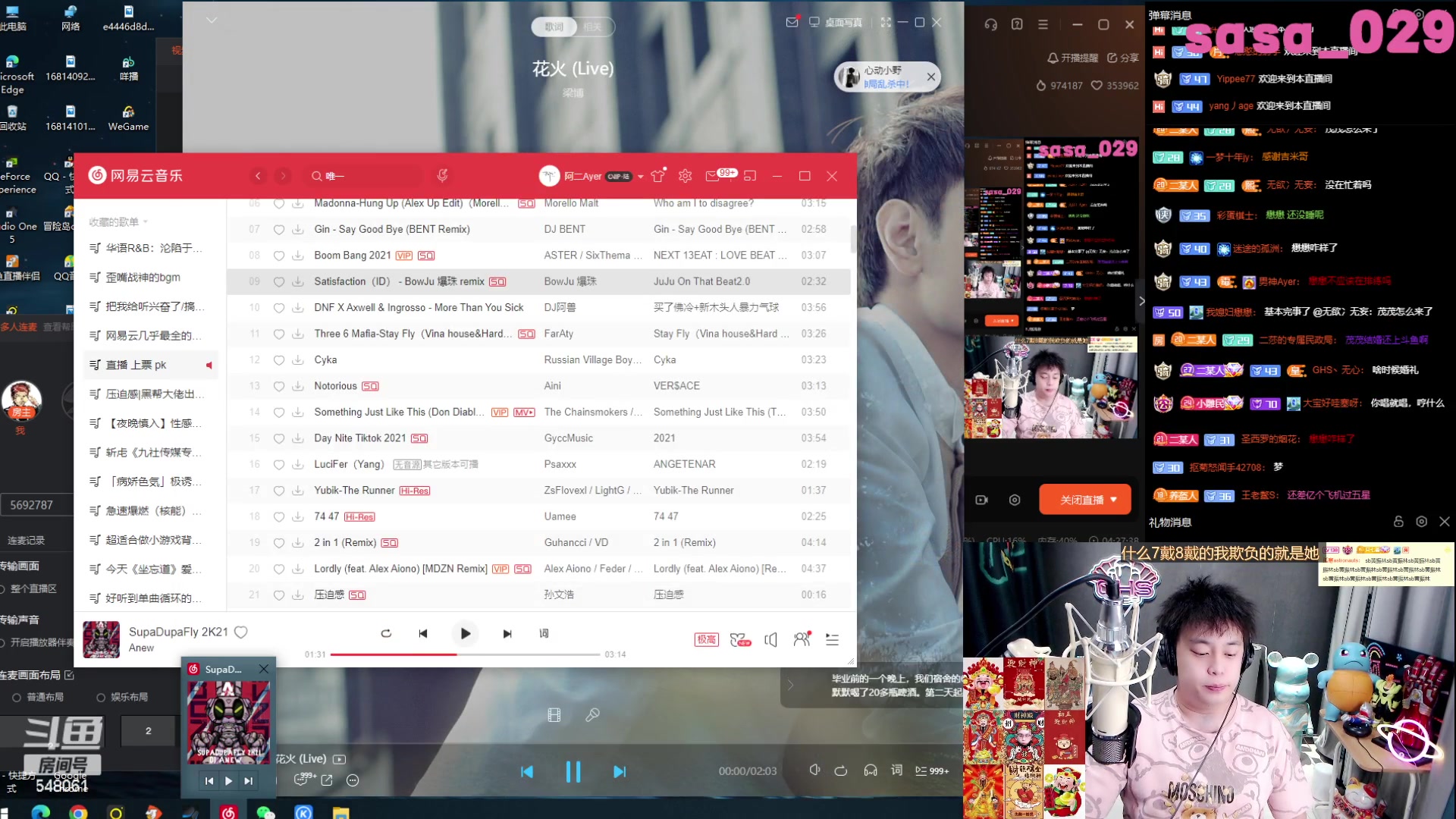The width and height of the screenshot is (1456, 819).
Task: Open listen together icon in NetEase player bar
Action: click(802, 639)
